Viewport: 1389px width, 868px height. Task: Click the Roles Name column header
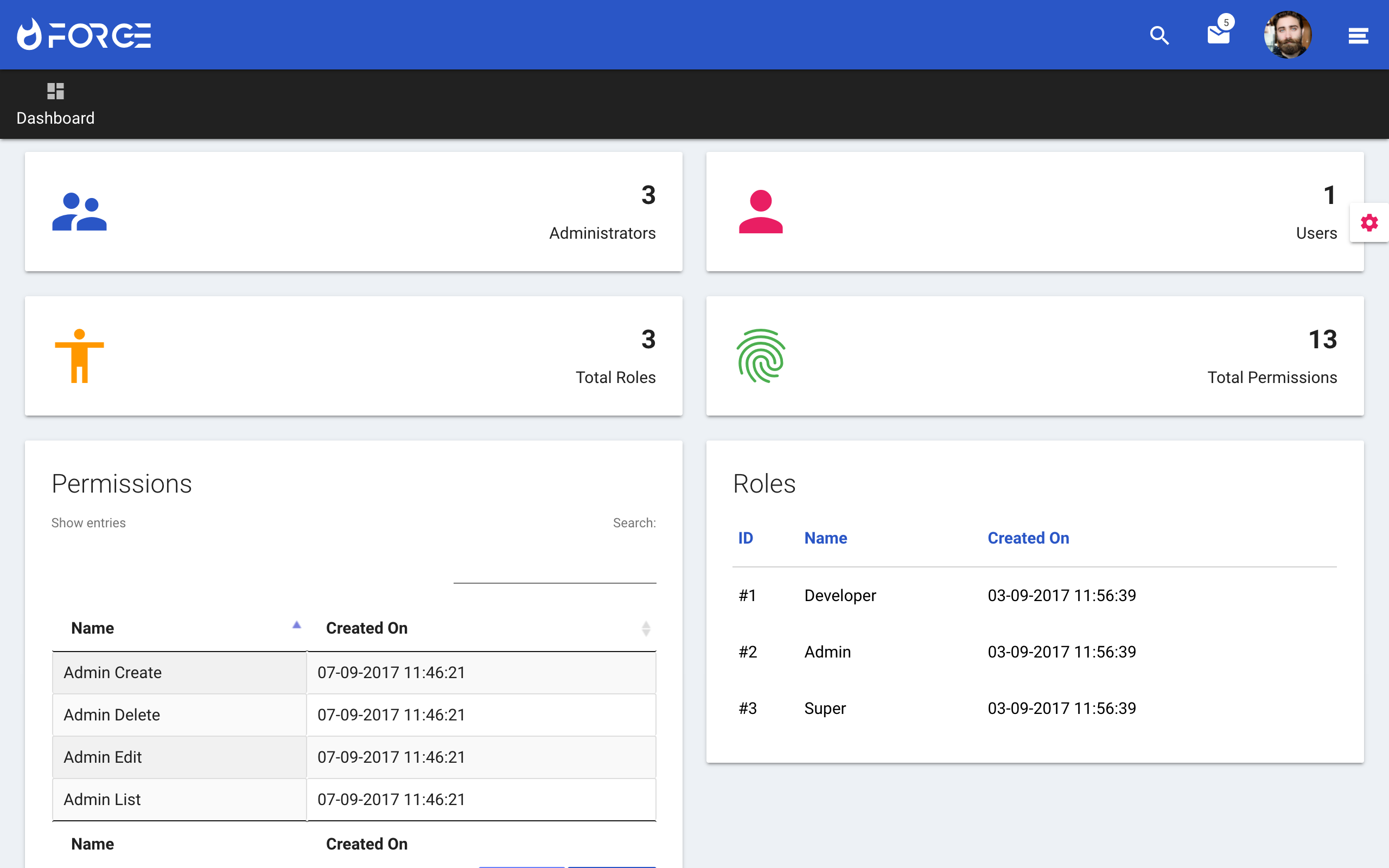point(825,538)
